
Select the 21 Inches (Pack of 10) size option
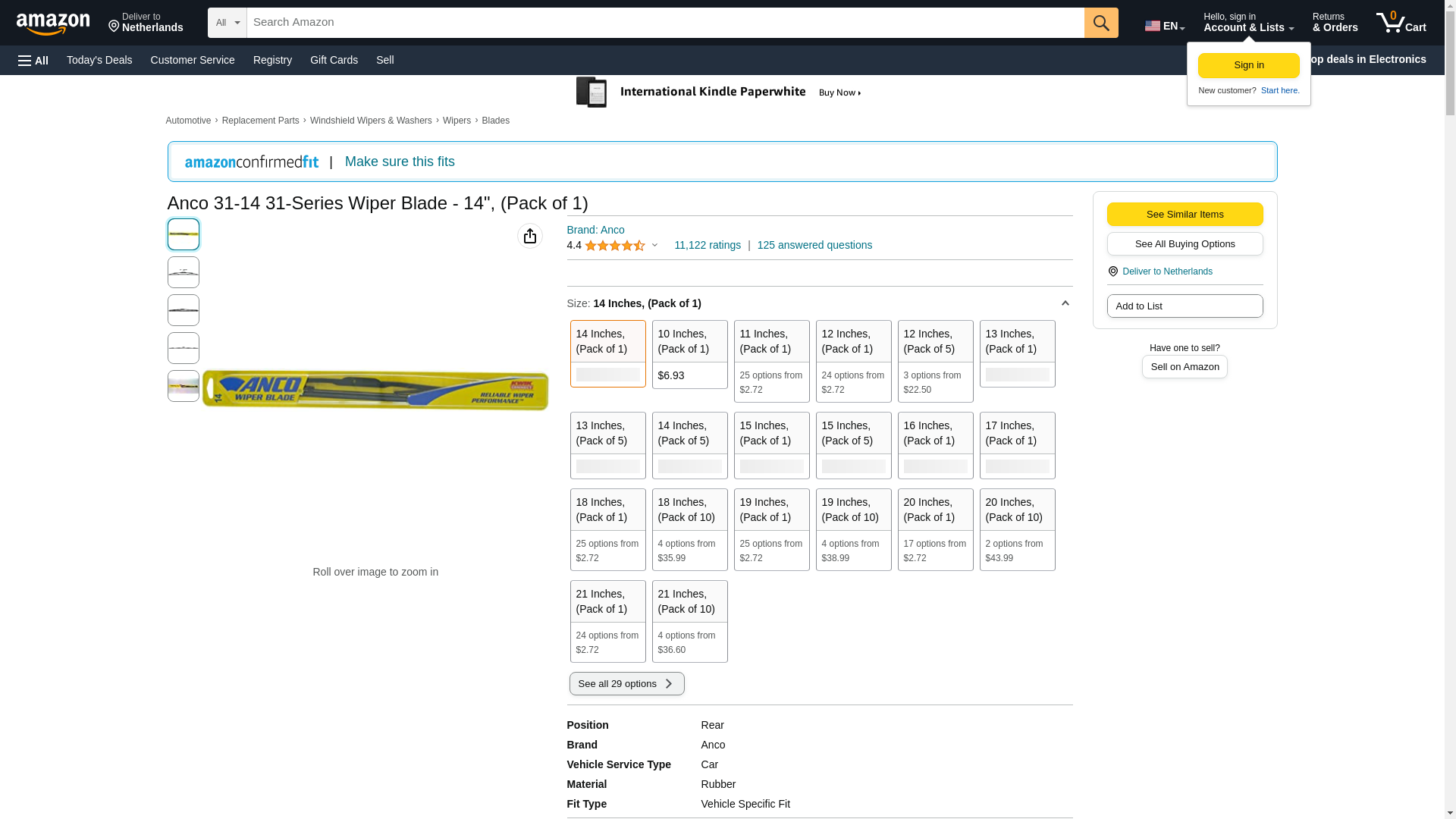690,621
